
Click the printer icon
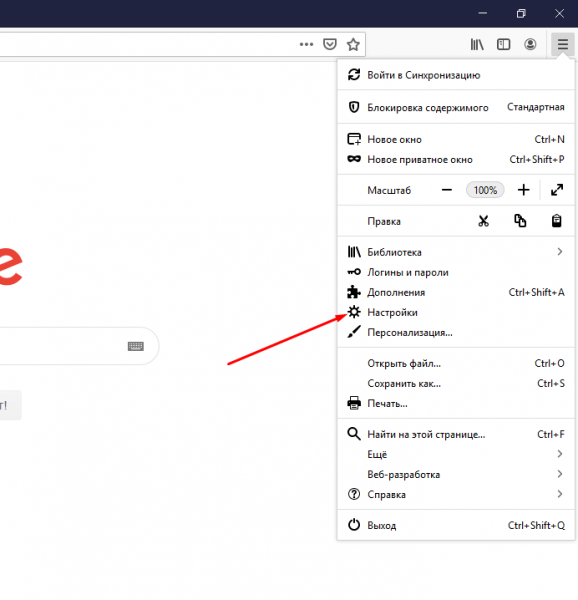pos(354,403)
